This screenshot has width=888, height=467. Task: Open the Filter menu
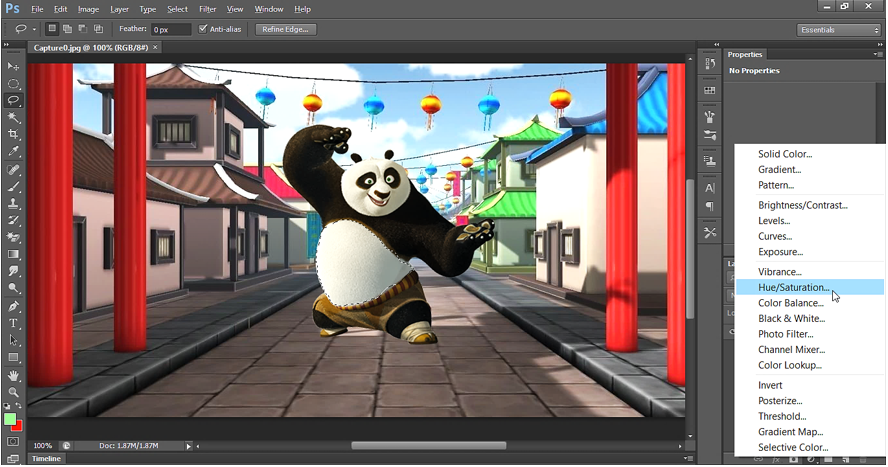[208, 9]
